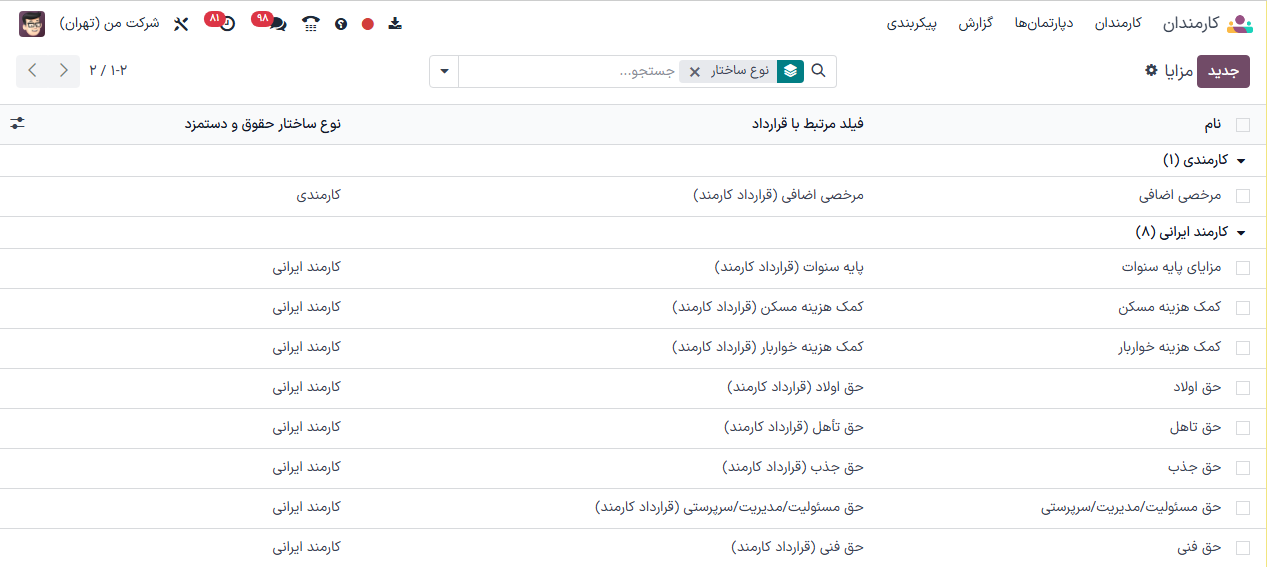Collapse the کارمند ایرانی (۸) group
Viewport: 1267px width, 567px height.
point(1241,233)
